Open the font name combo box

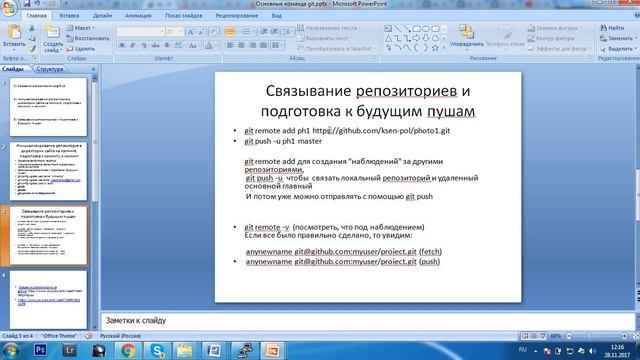pyautogui.click(x=140, y=32)
